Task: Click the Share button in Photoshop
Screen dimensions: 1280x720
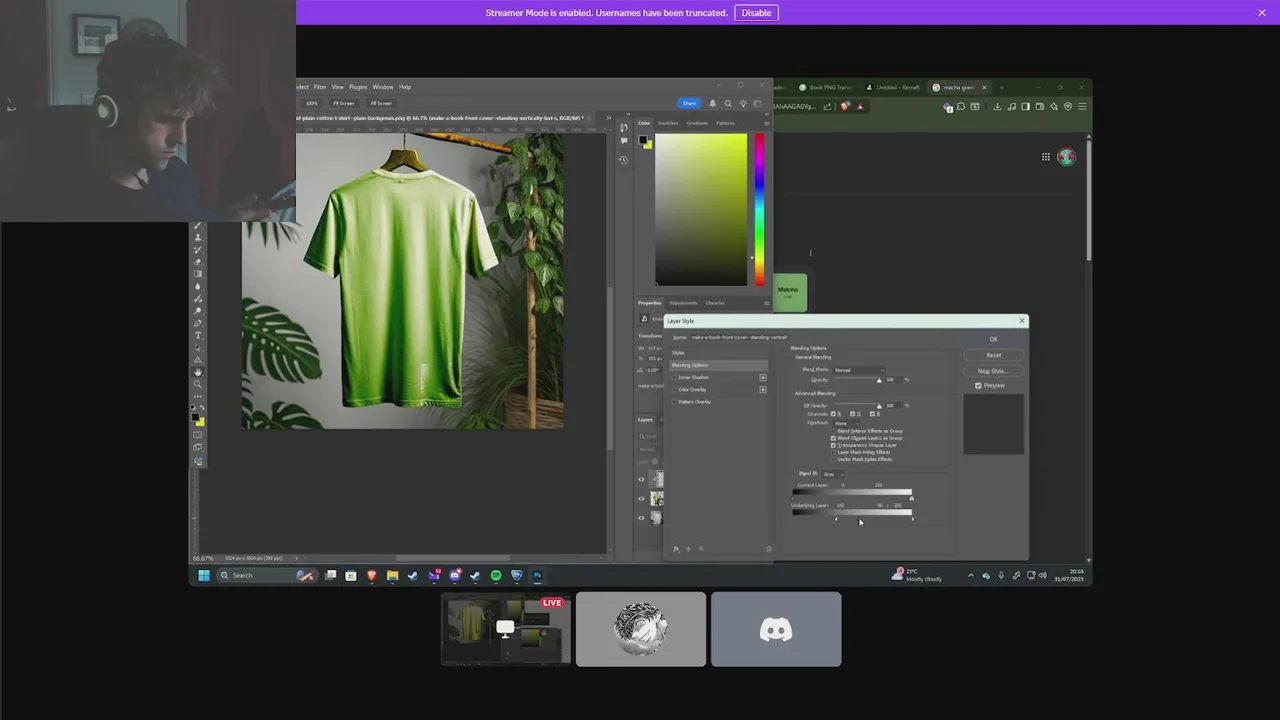Action: pyautogui.click(x=689, y=103)
